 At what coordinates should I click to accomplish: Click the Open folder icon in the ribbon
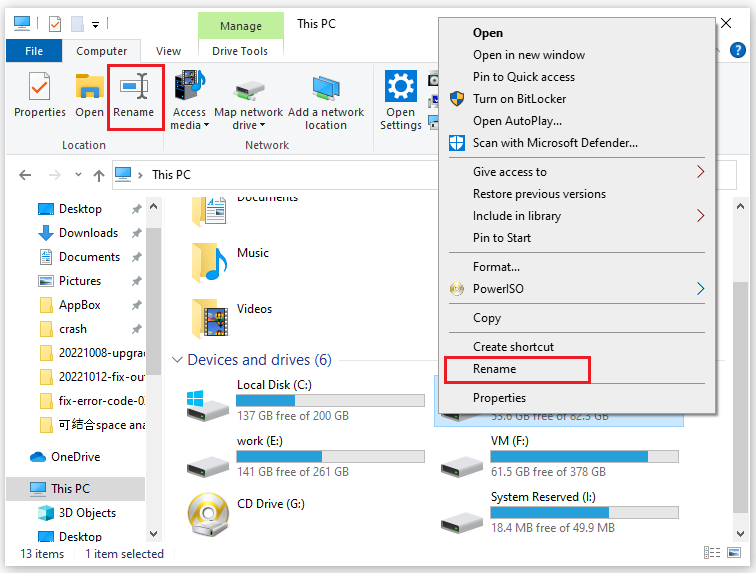coord(89,87)
